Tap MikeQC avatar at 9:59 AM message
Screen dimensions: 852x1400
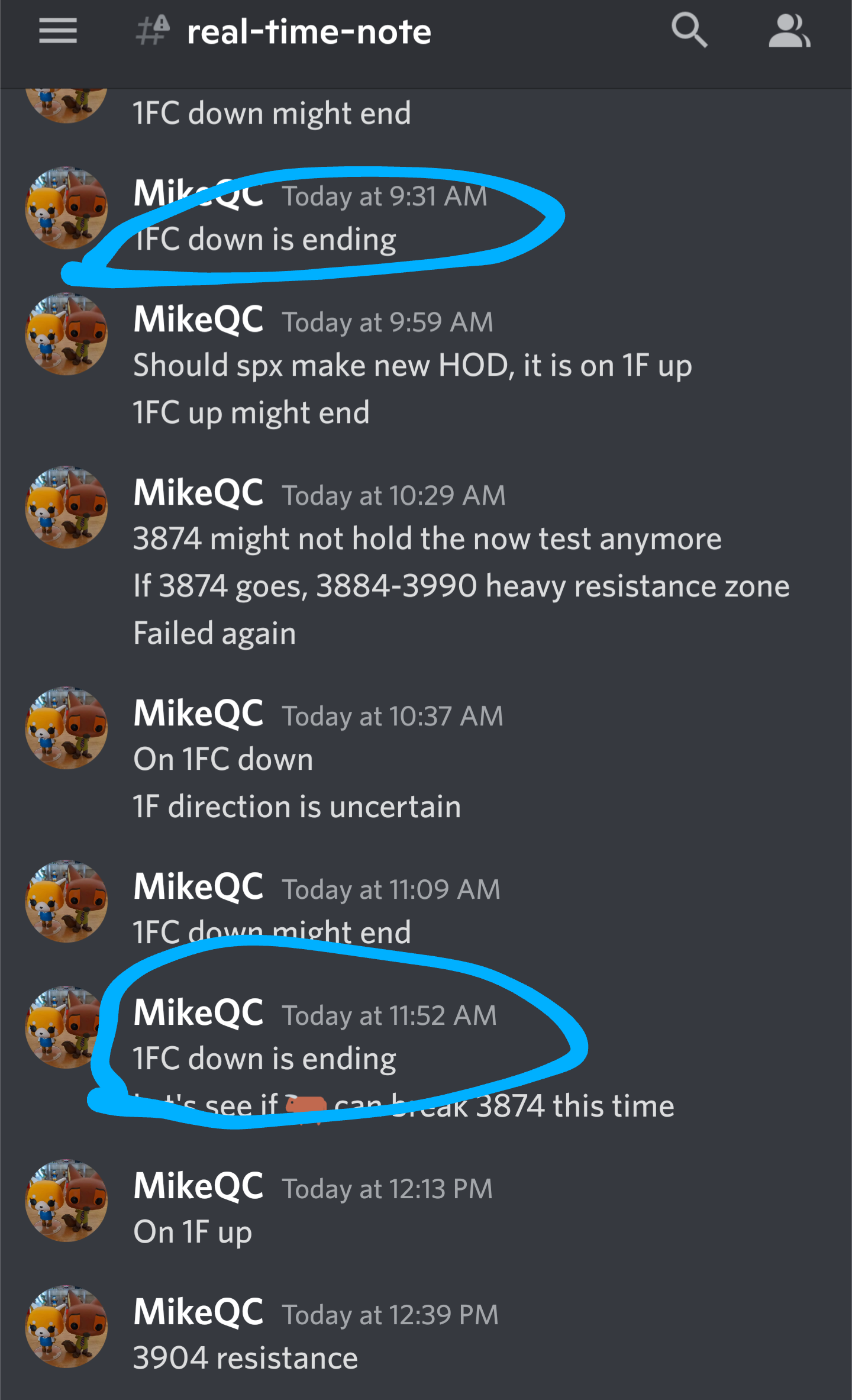tap(66, 334)
